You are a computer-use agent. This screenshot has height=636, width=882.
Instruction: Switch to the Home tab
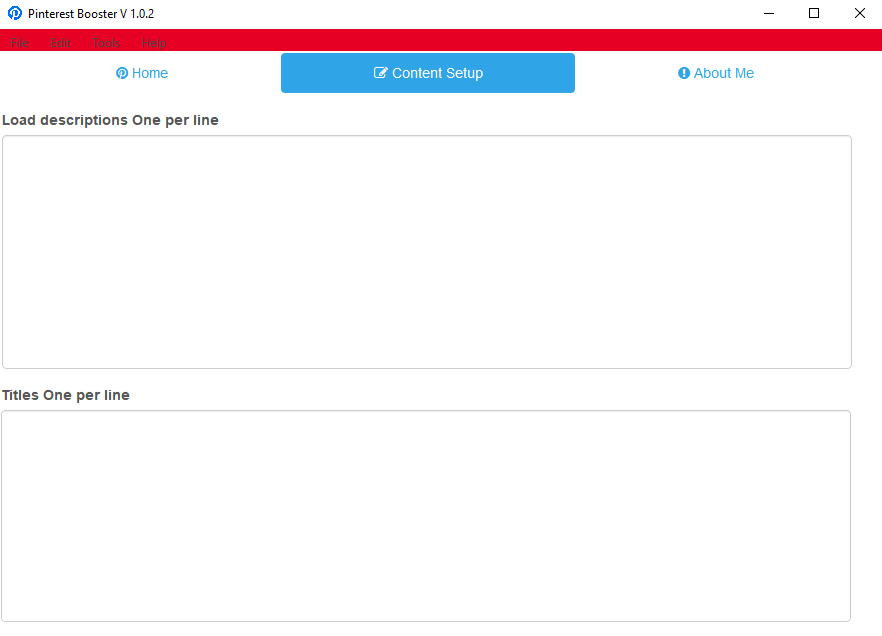(x=141, y=73)
